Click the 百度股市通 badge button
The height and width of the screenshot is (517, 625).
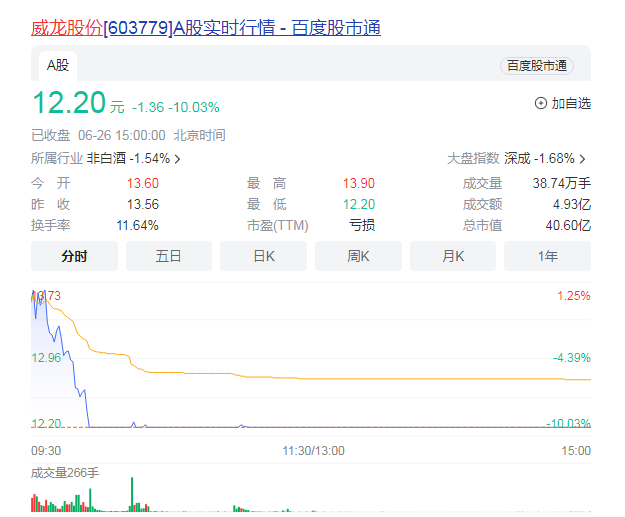point(537,66)
